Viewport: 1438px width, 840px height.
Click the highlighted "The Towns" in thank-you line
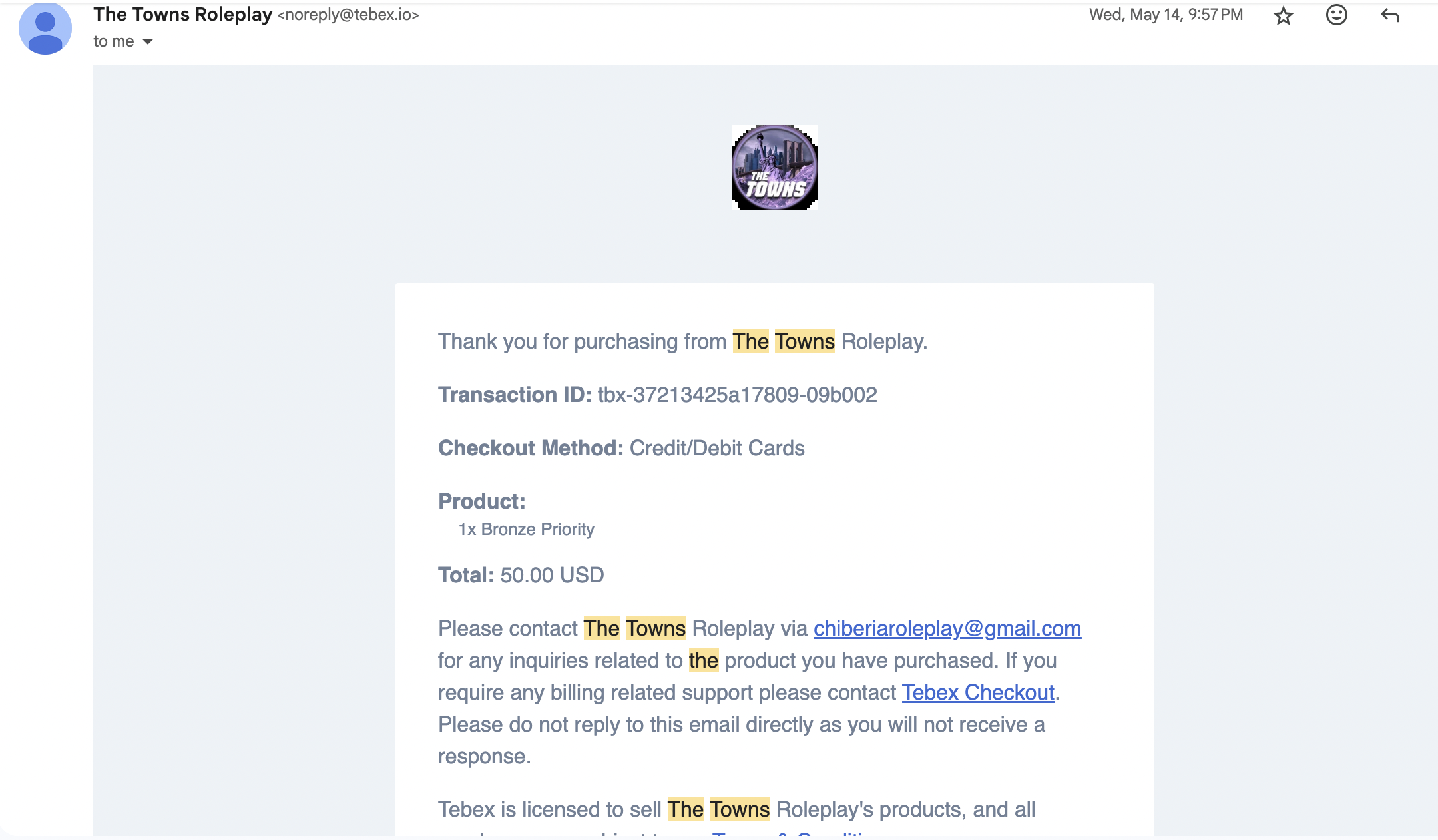click(784, 341)
